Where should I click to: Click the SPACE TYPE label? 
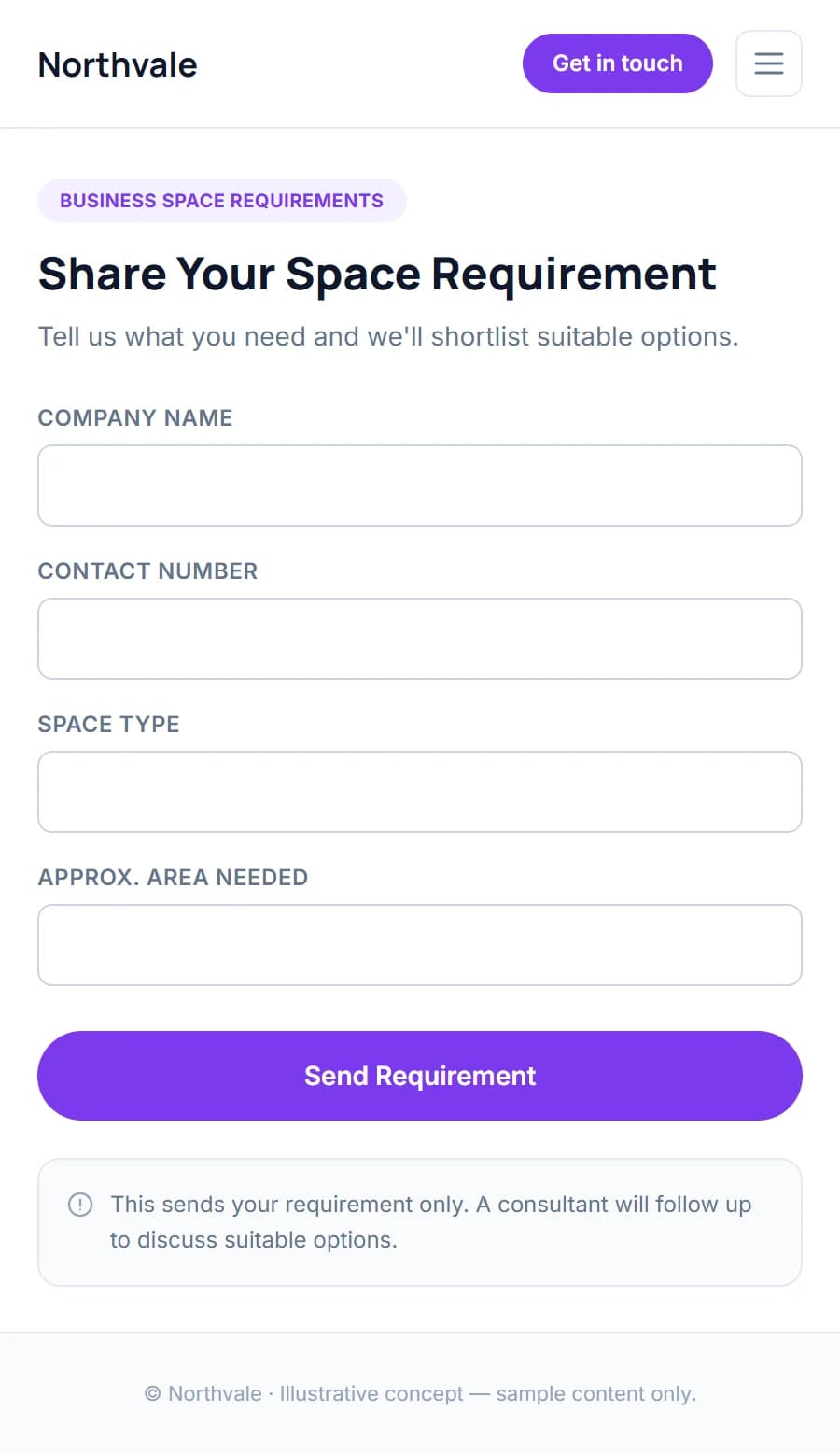tap(108, 724)
